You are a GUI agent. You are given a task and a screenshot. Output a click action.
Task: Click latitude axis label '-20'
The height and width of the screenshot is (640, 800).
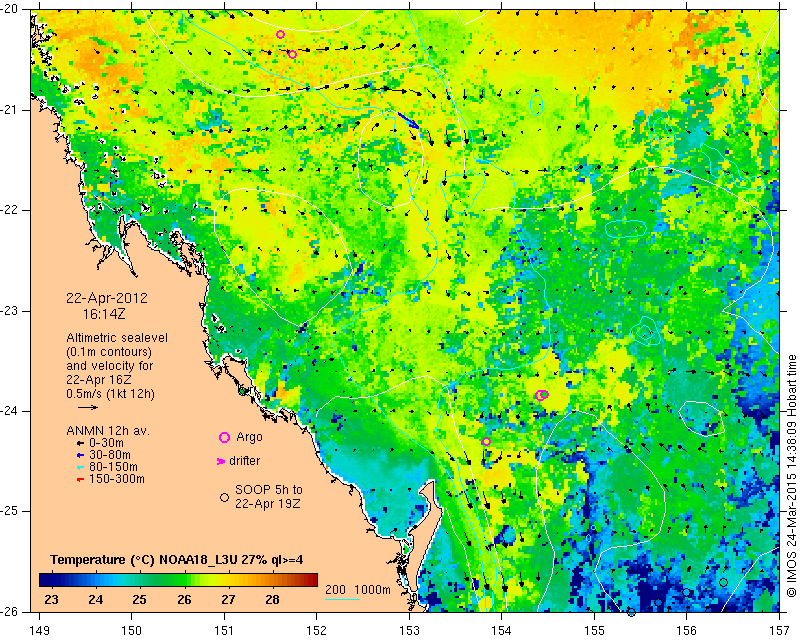pyautogui.click(x=9, y=9)
